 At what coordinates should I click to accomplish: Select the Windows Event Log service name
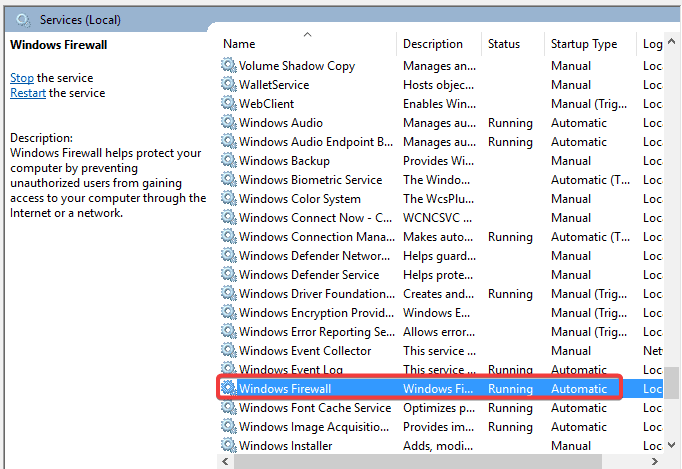291,369
